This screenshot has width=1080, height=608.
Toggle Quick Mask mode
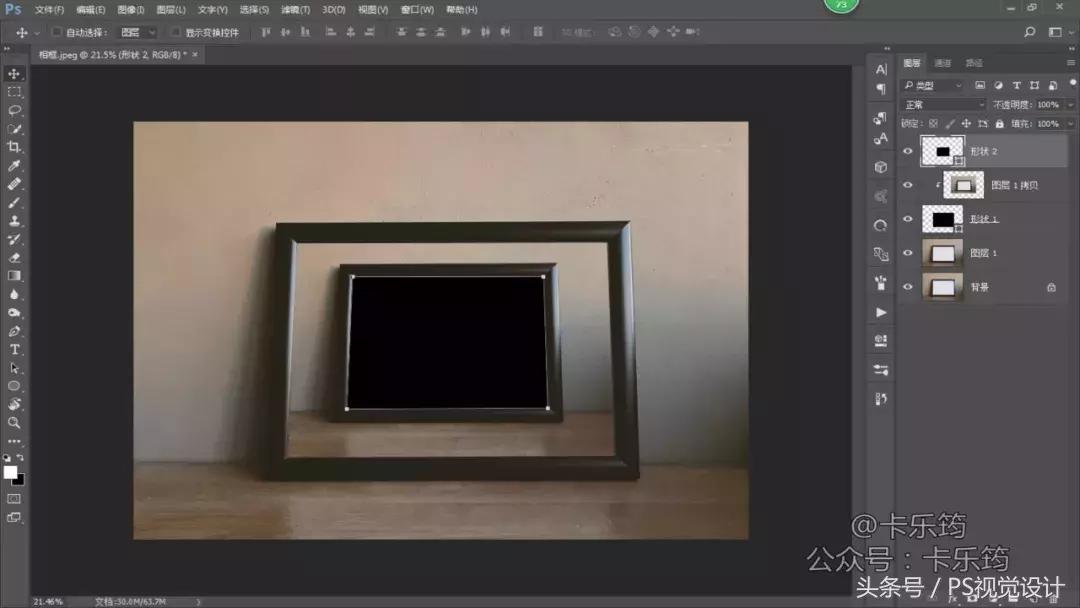pos(14,499)
